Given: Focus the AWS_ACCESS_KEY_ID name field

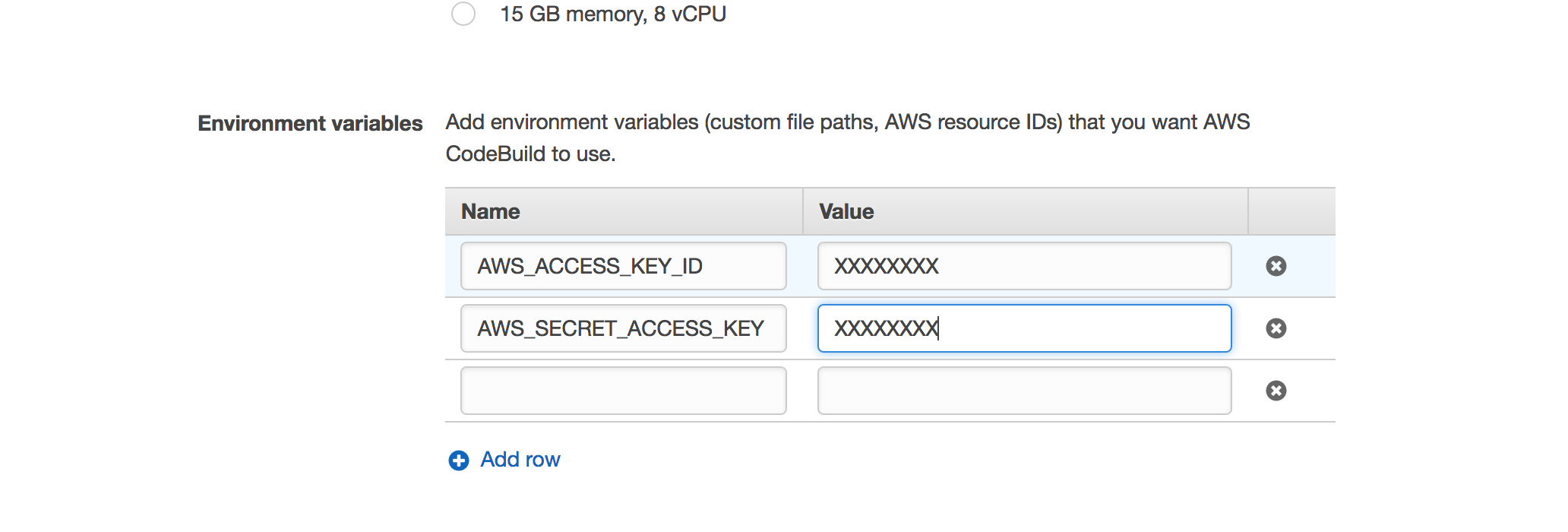Looking at the screenshot, I should (623, 266).
